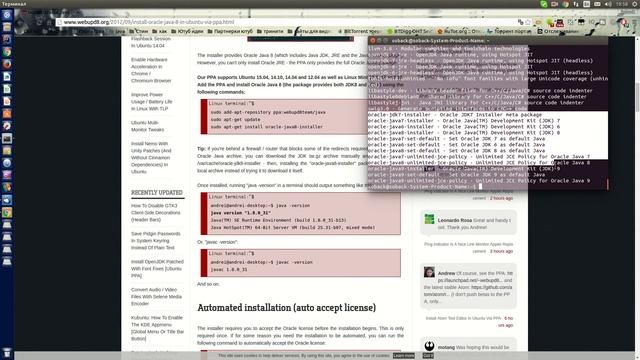Click the 'javac 1.8.0_31' output line
The height and width of the screenshot is (360, 640).
[229, 270]
